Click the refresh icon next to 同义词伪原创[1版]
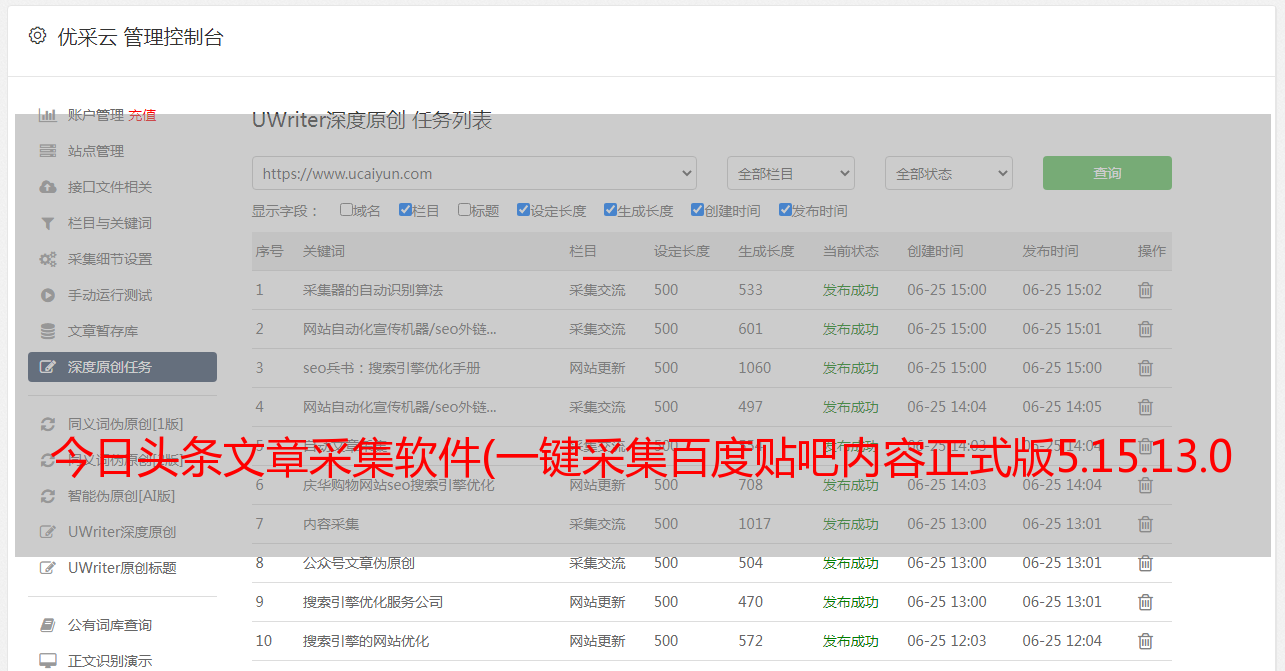 47,424
